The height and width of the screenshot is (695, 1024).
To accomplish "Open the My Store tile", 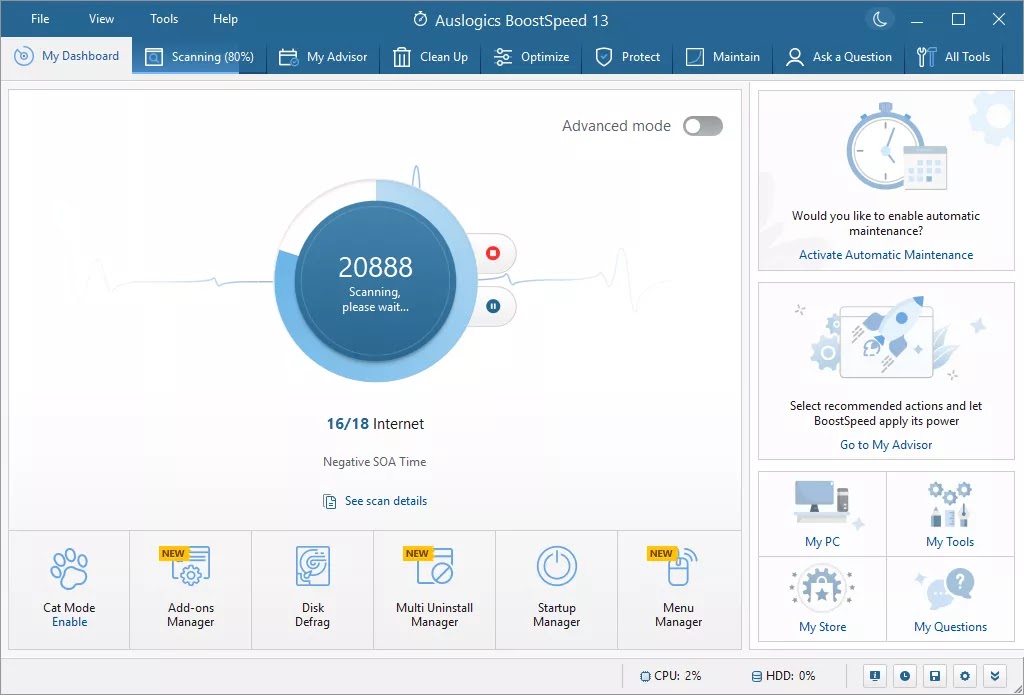I will pos(822,599).
